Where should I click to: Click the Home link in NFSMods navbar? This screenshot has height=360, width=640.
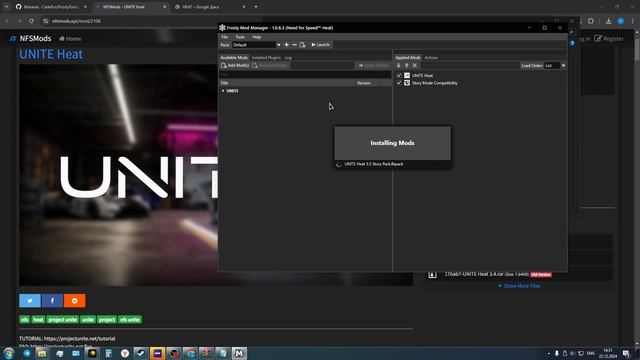pyautogui.click(x=70, y=39)
